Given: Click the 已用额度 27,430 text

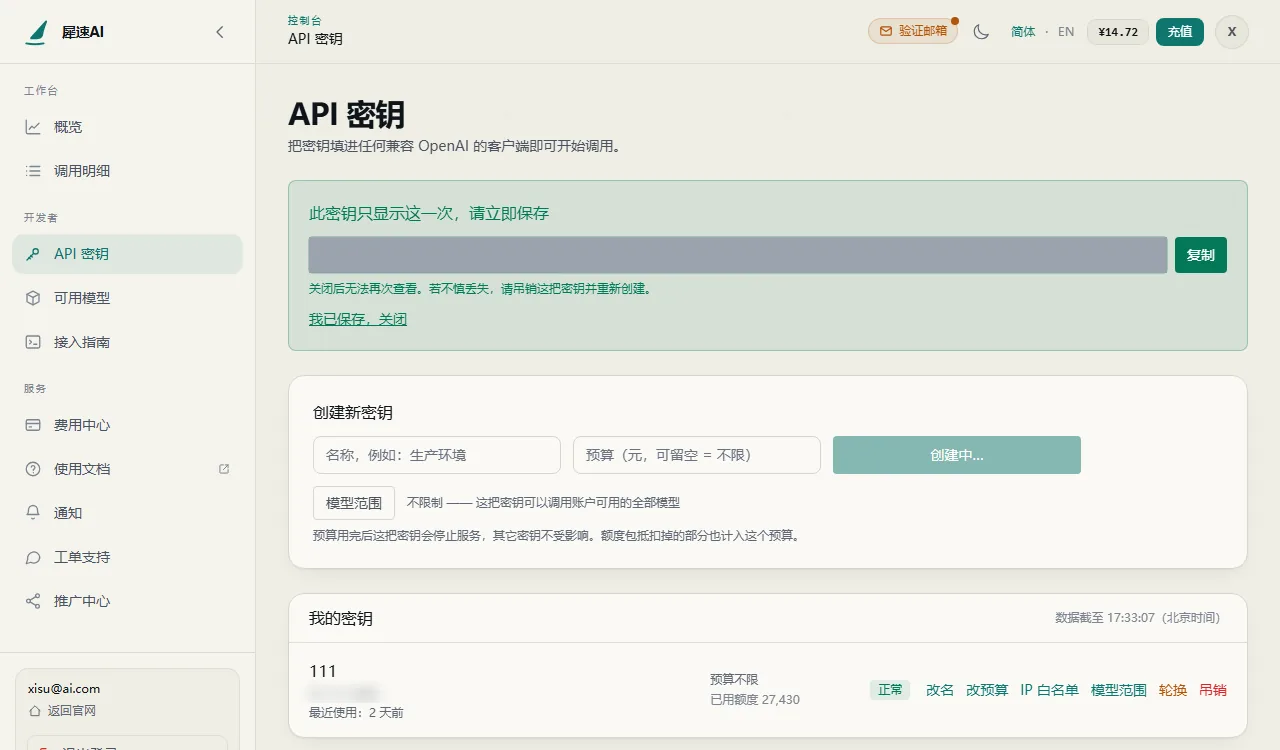Looking at the screenshot, I should point(755,700).
